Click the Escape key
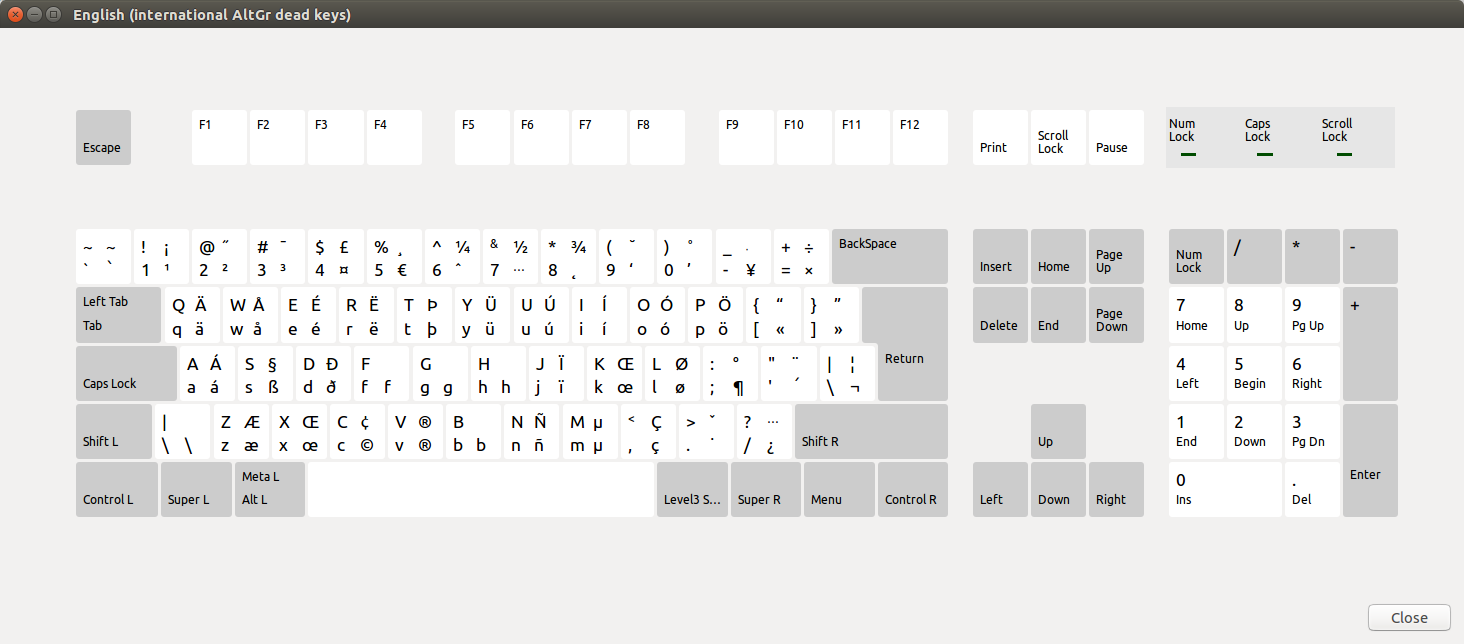Screen dimensions: 1464x644 (x=103, y=137)
